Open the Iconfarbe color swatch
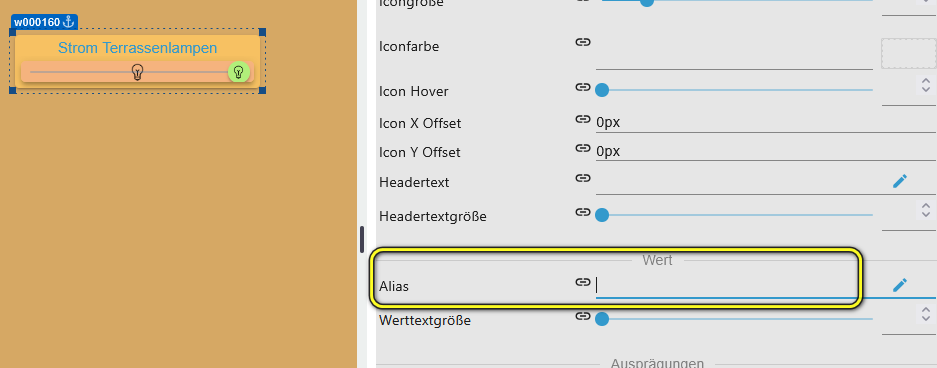 point(908,54)
